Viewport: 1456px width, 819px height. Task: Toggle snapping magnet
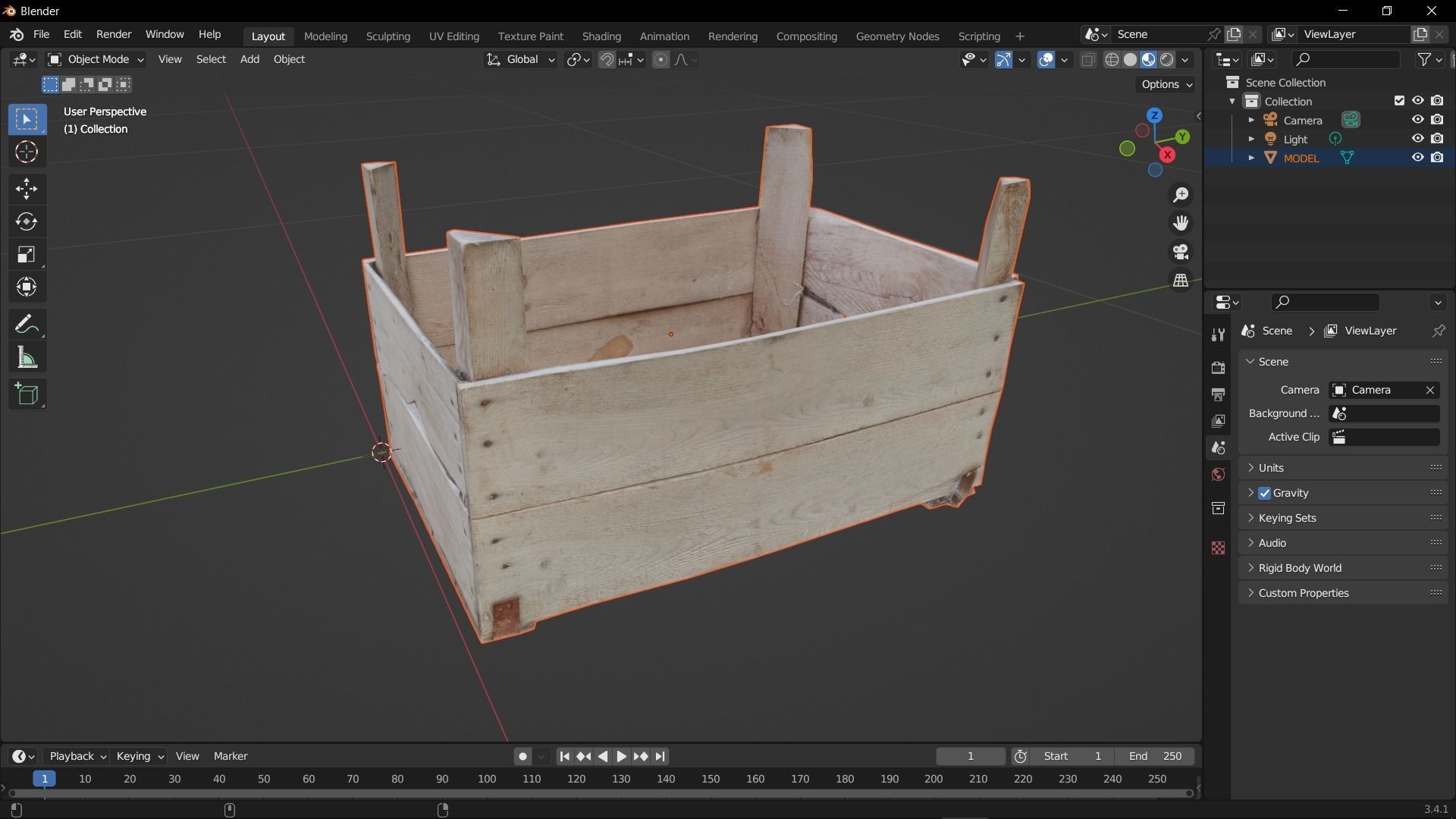click(607, 60)
